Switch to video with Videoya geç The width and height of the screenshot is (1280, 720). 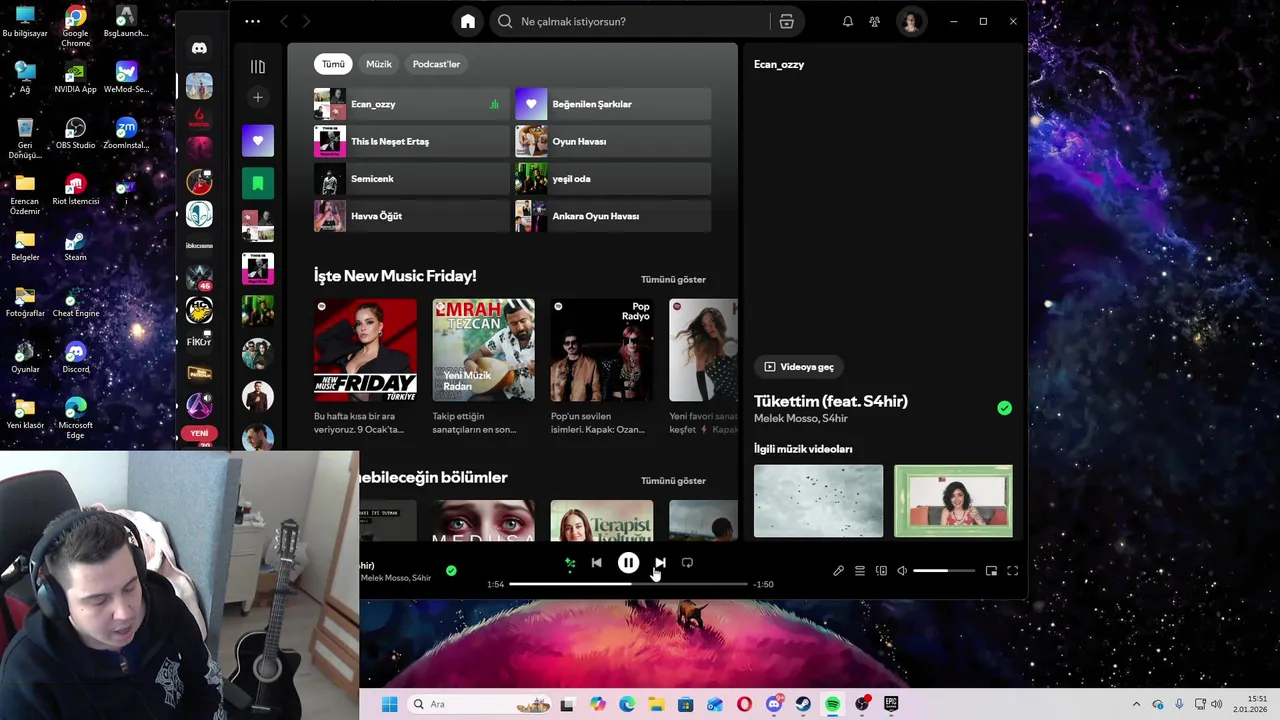point(799,367)
